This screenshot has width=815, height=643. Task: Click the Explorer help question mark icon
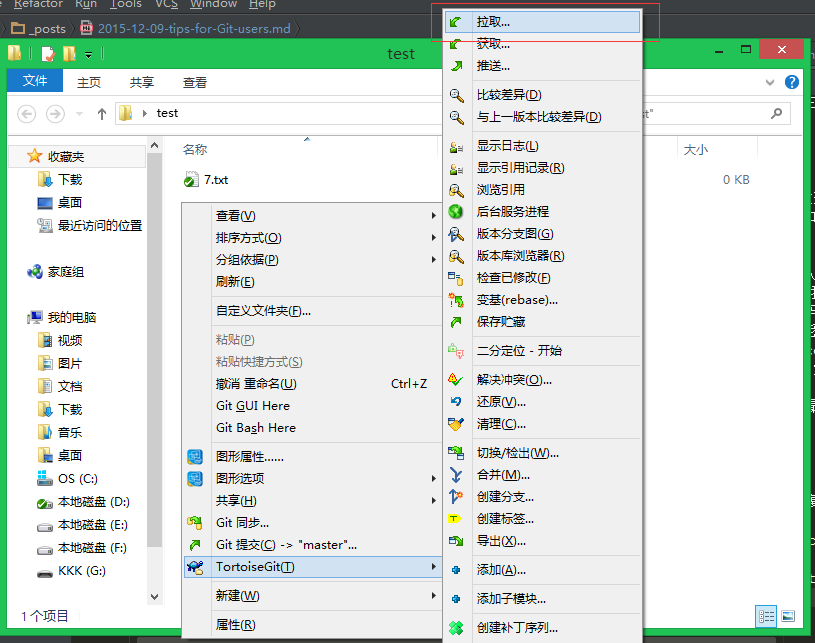pyautogui.click(x=791, y=82)
